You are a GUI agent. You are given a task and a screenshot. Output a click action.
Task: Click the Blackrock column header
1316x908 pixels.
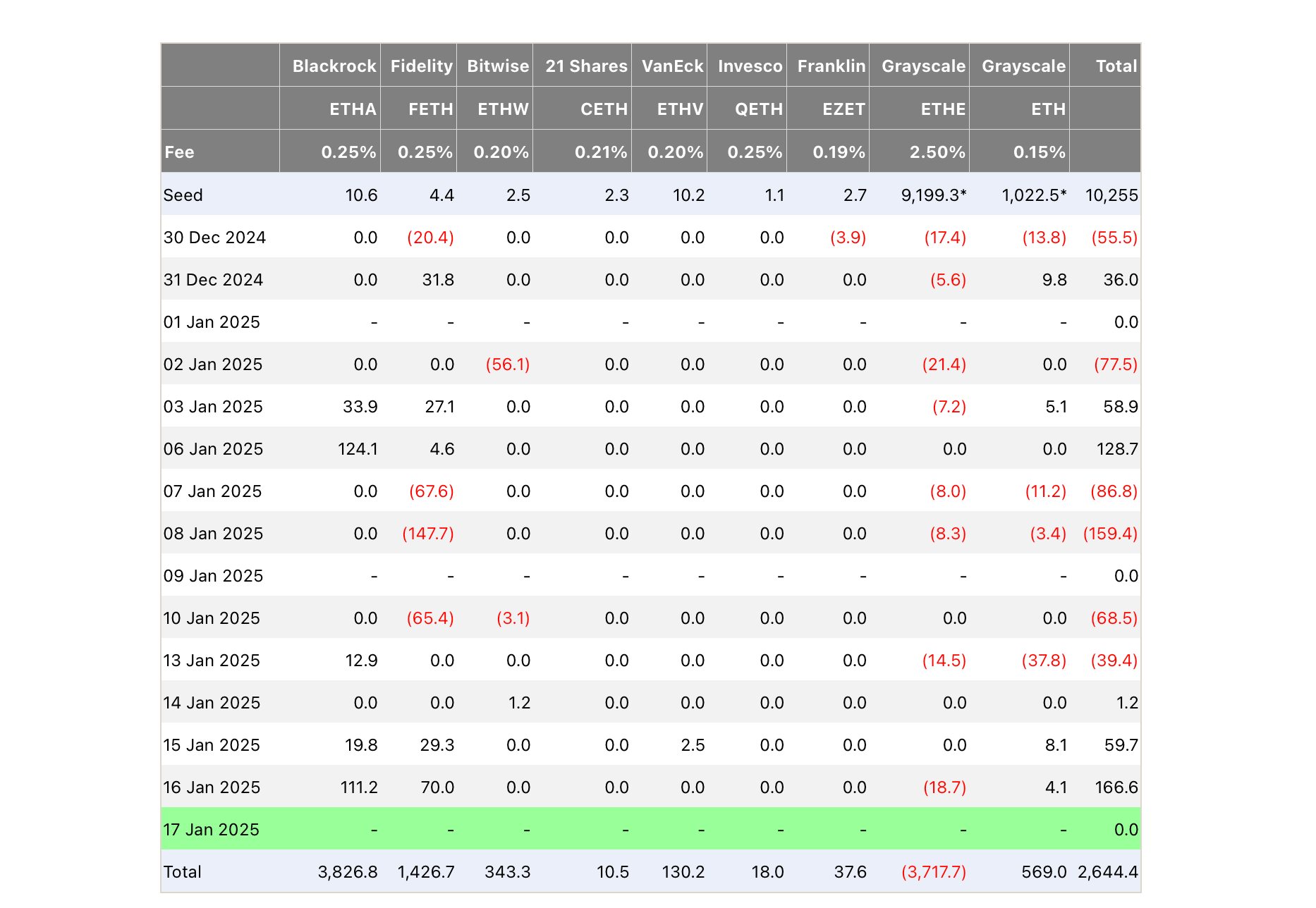(x=334, y=66)
